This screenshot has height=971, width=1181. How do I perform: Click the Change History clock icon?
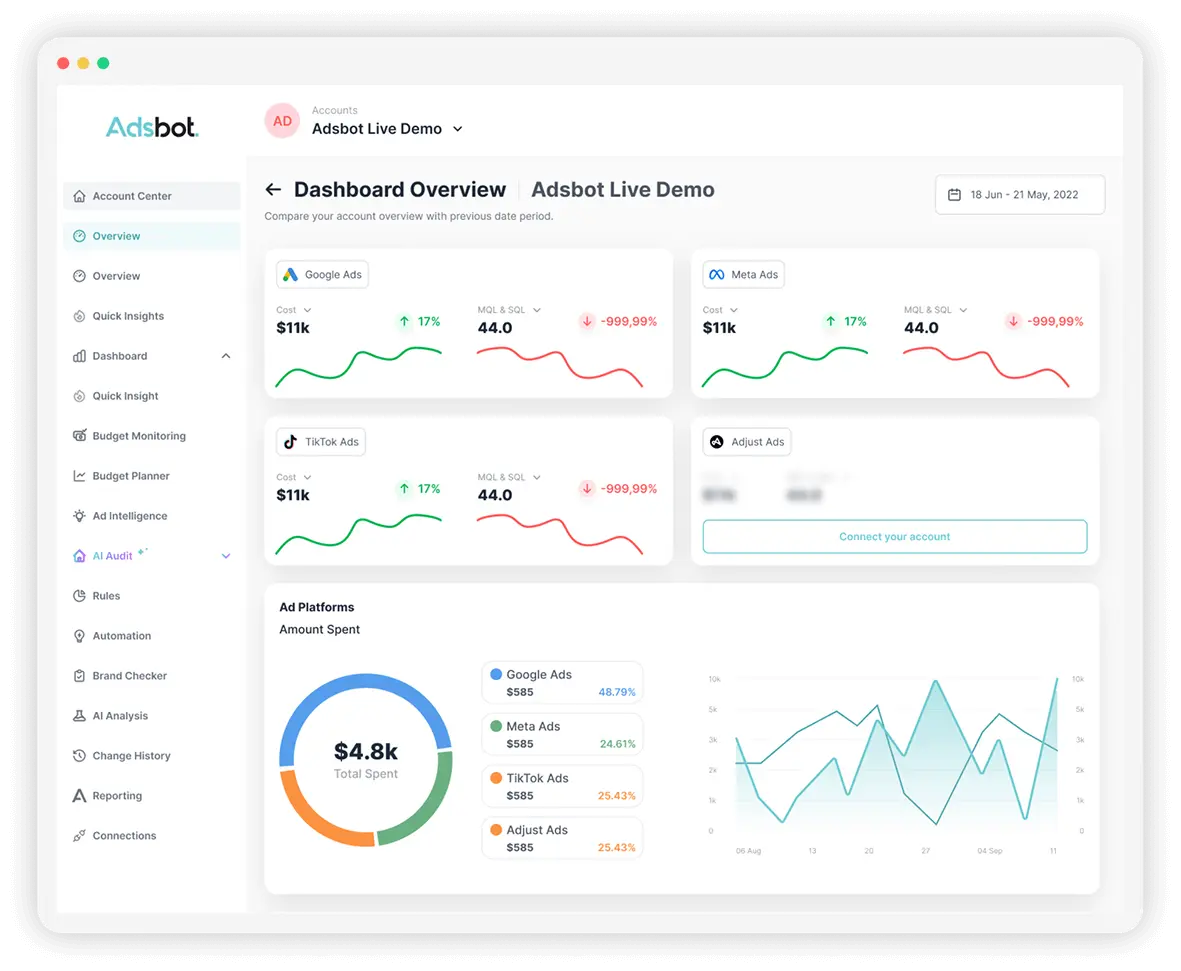pos(80,756)
